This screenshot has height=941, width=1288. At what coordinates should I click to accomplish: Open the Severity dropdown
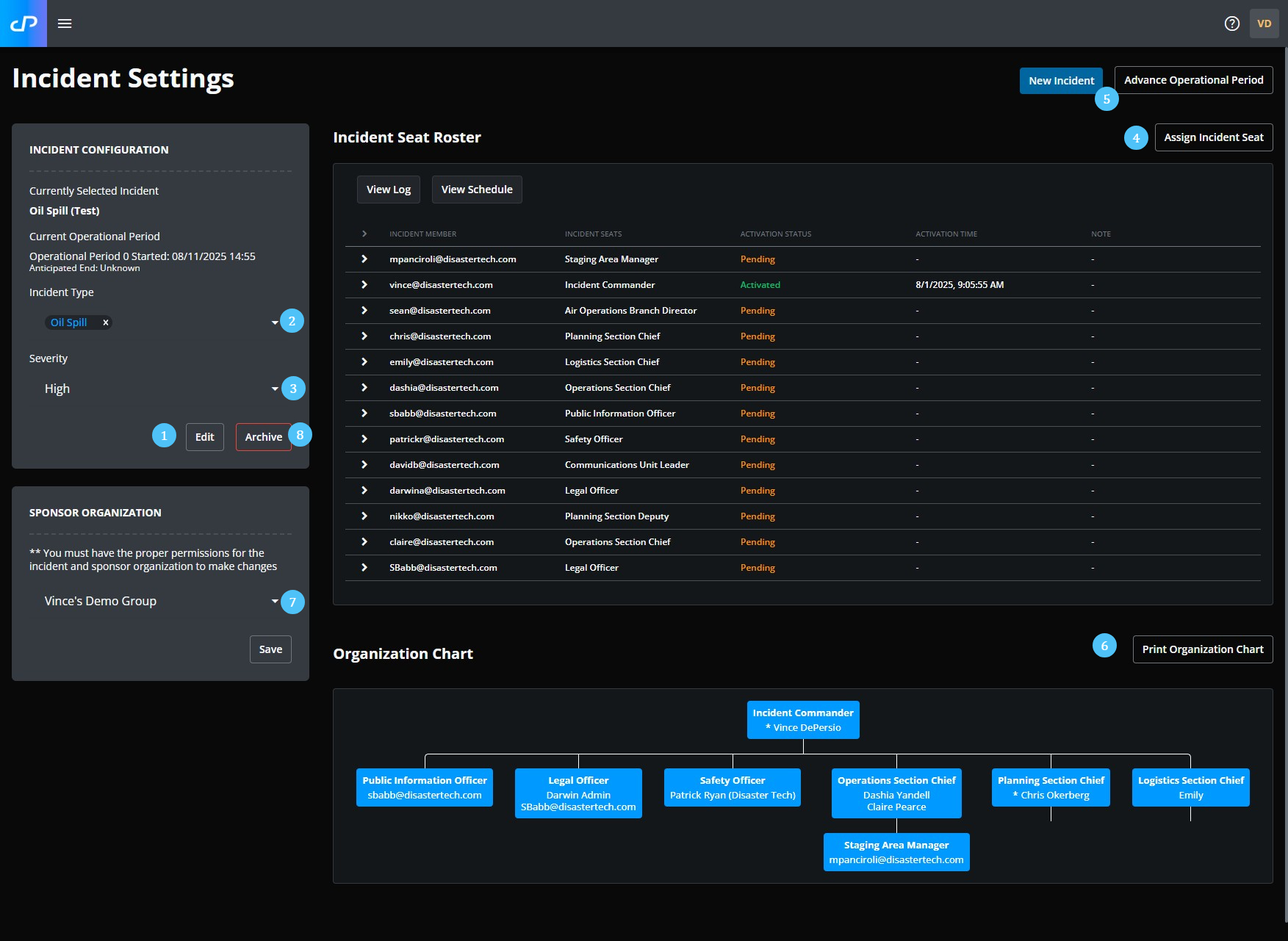pyautogui.click(x=274, y=388)
